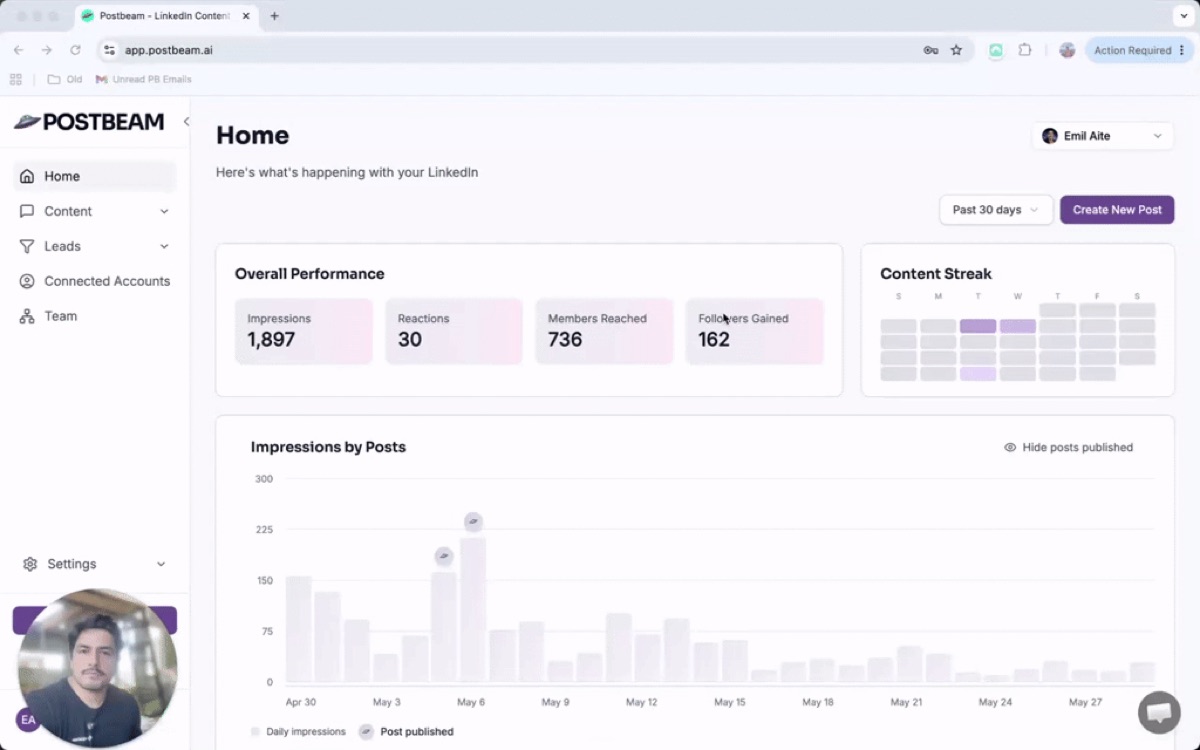Expand the Leads chevron
The width and height of the screenshot is (1200, 750).
tap(164, 246)
